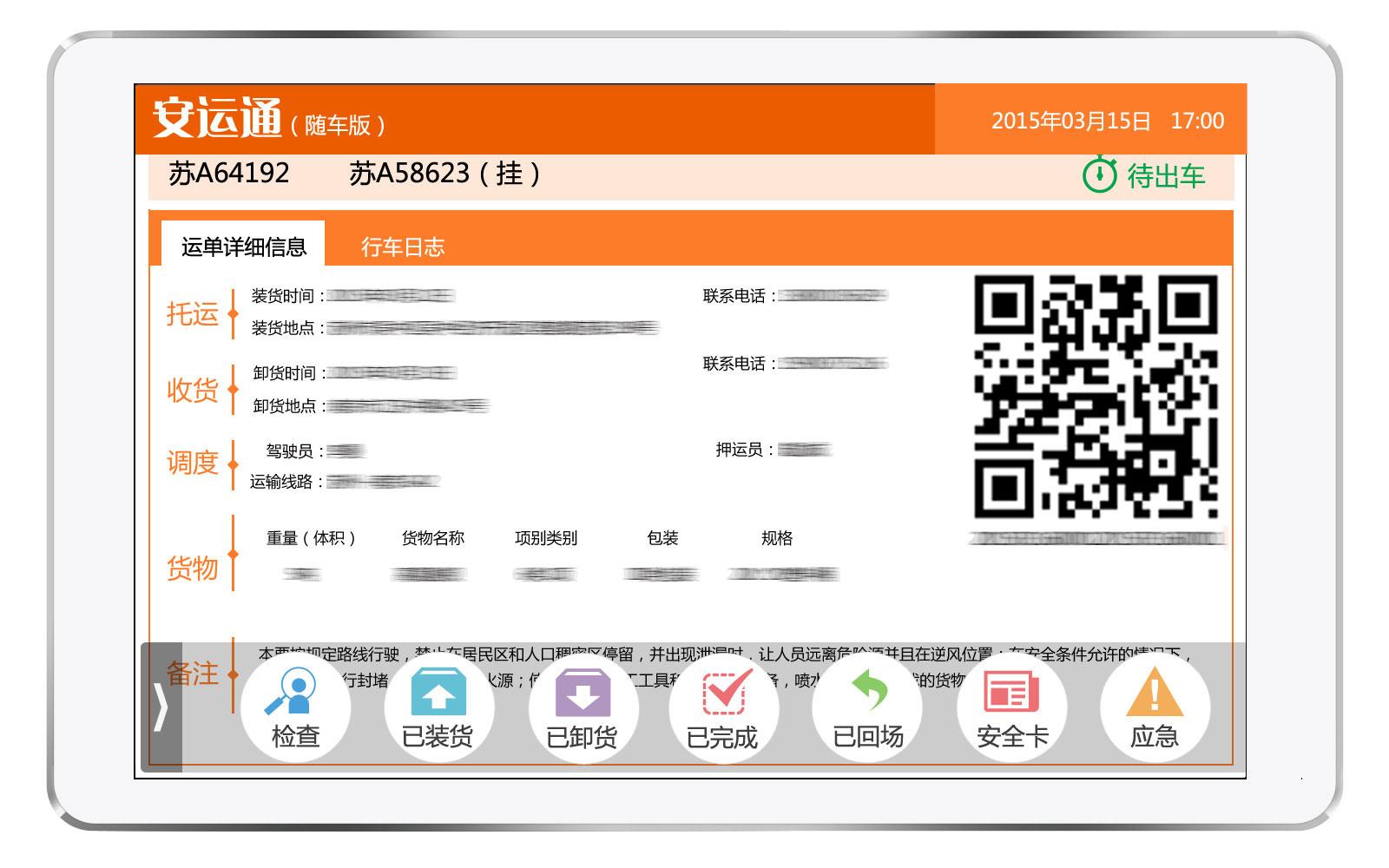Screen dimensions: 1389x868
Task: Select the 已完成 completed icon
Action: tap(723, 707)
